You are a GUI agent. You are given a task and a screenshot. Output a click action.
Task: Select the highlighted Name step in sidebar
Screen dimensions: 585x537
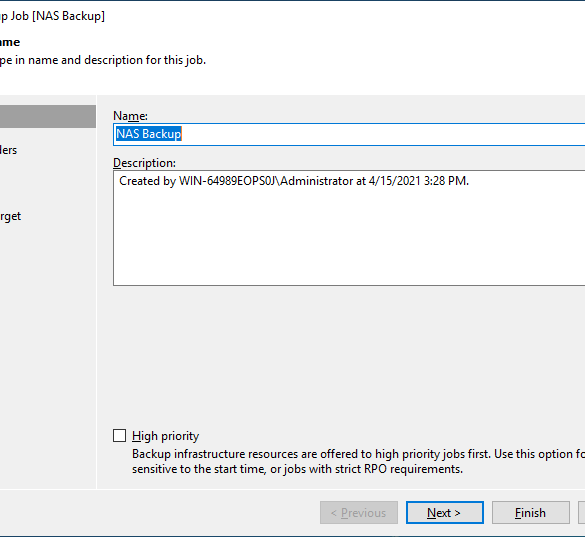point(48,116)
